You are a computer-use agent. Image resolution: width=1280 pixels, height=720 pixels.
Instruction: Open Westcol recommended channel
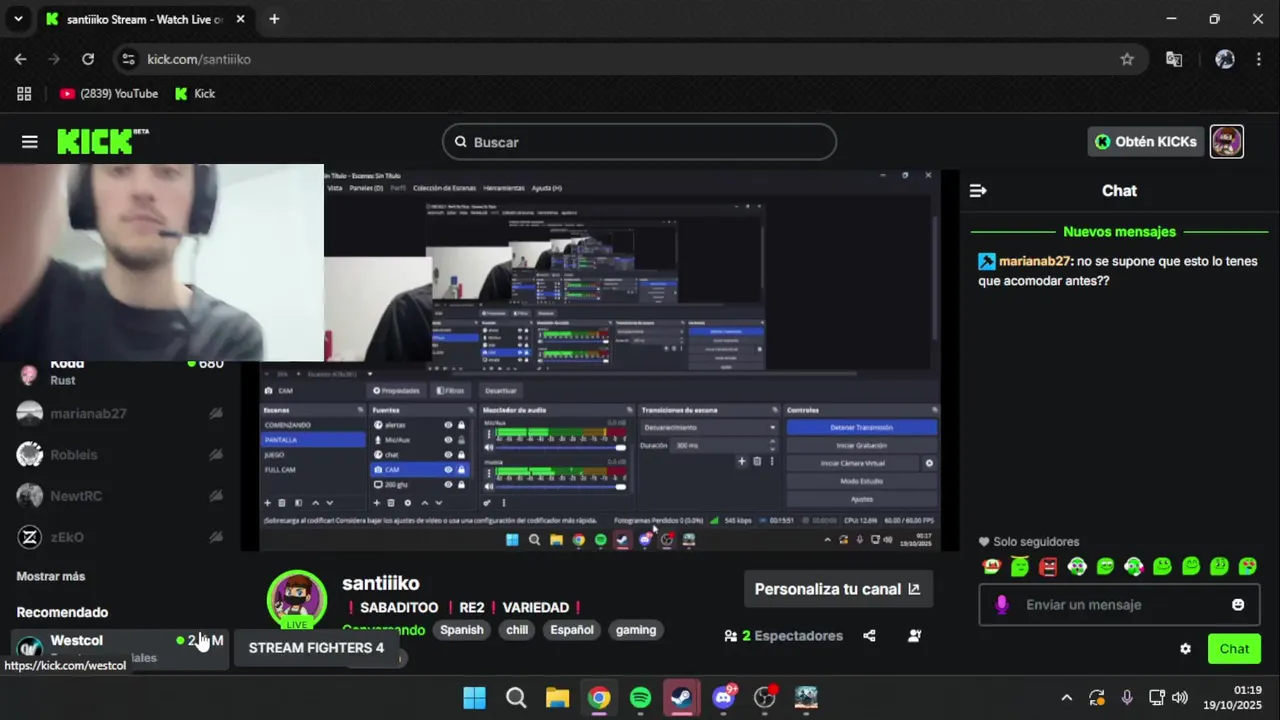pyautogui.click(x=120, y=647)
